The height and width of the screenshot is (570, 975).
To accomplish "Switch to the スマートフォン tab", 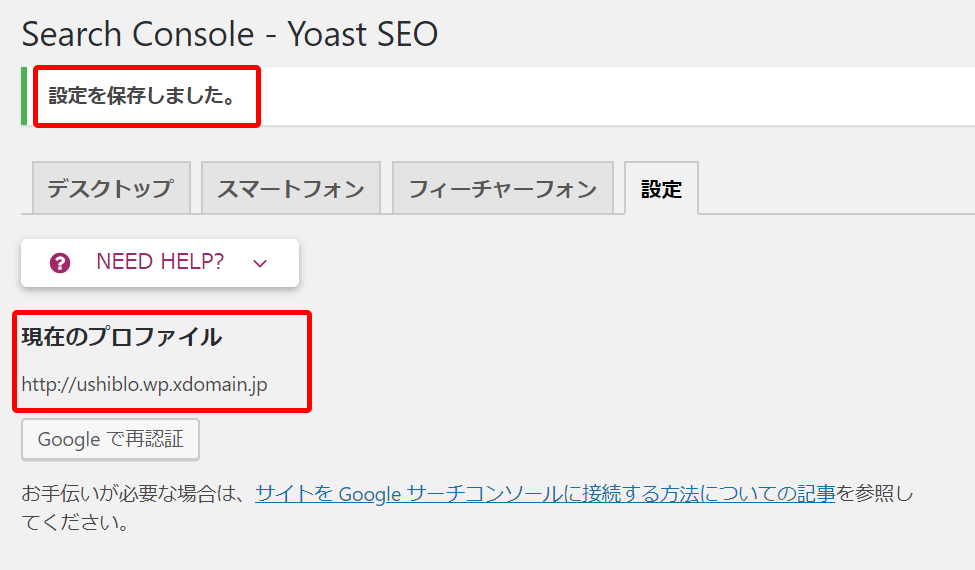I will click(x=291, y=188).
